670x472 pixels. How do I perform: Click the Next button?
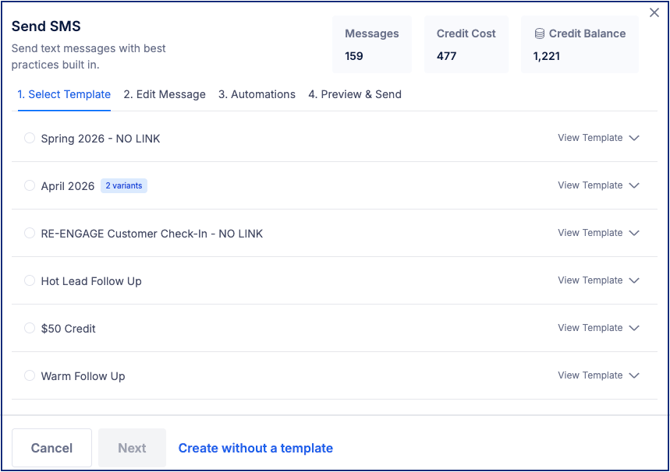pos(132,448)
